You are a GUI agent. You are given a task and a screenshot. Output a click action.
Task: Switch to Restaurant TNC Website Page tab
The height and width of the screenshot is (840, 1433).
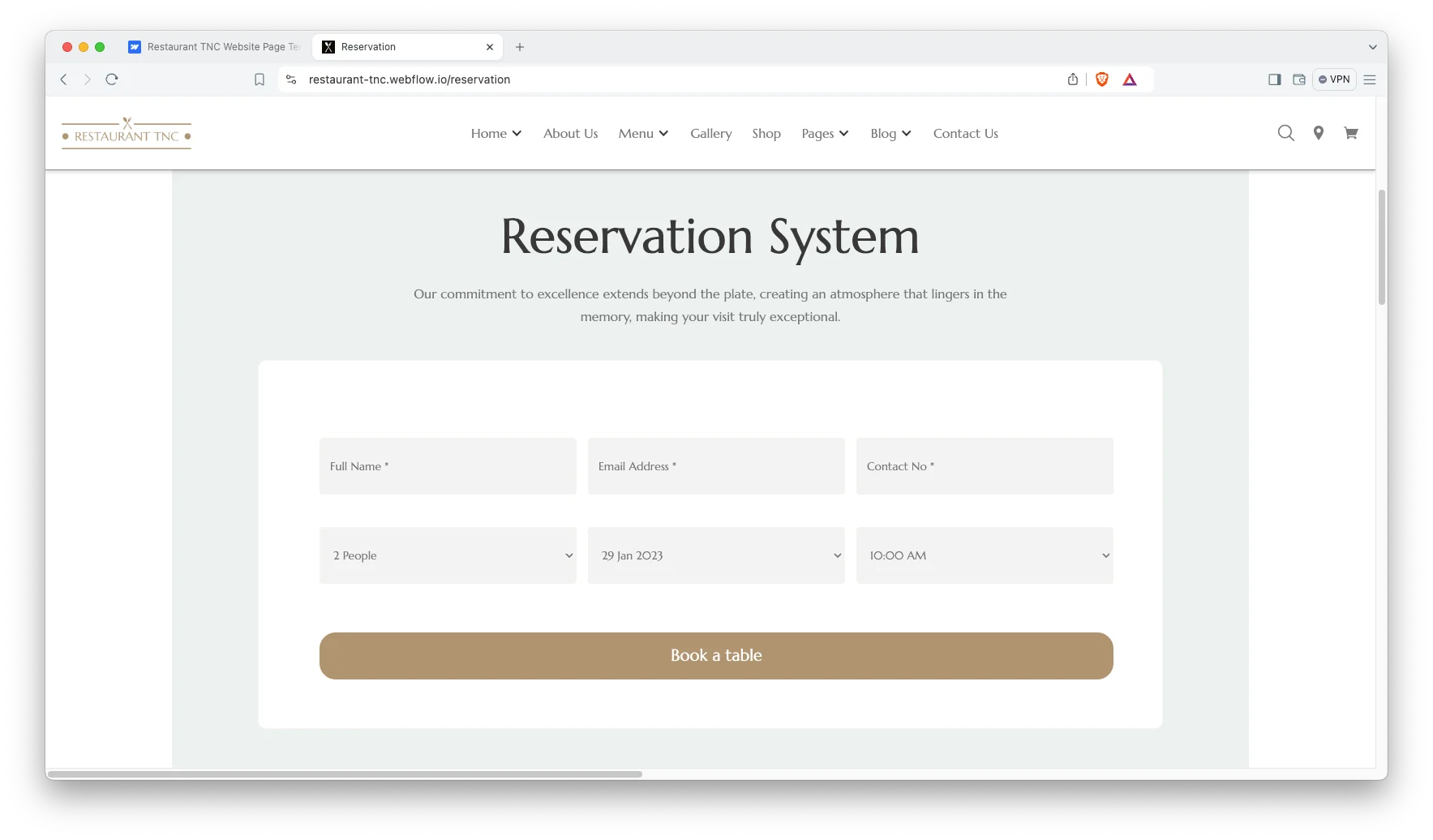coord(216,47)
